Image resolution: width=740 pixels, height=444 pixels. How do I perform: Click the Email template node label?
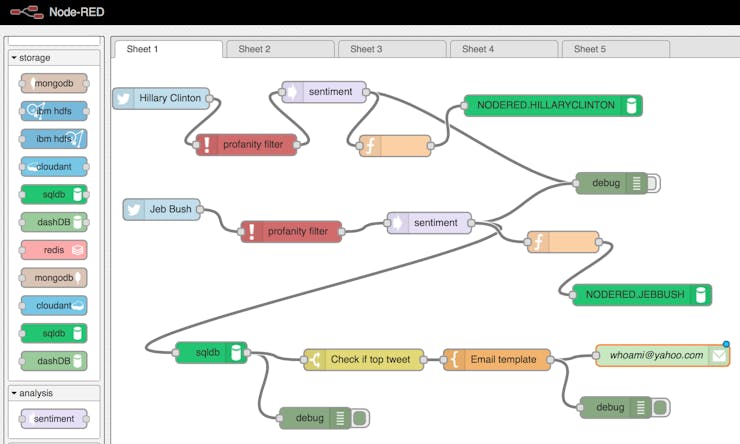(504, 360)
